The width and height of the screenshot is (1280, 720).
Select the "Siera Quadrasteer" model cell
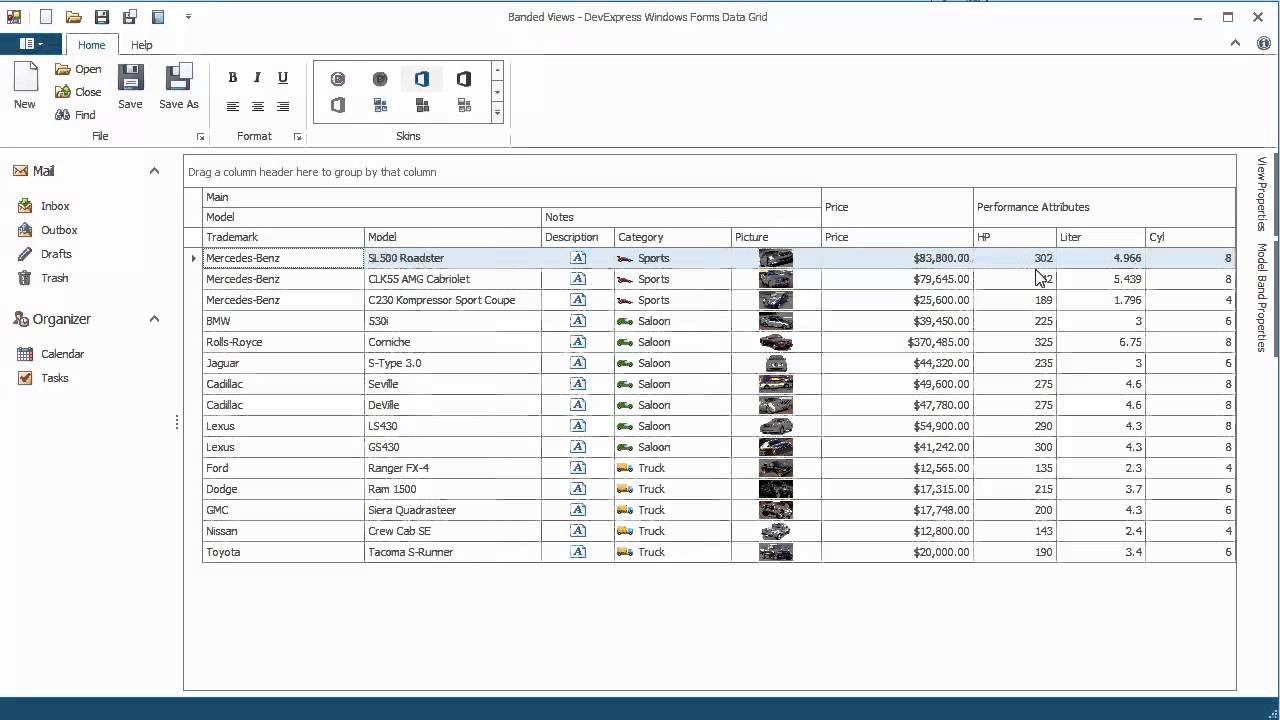(x=453, y=510)
